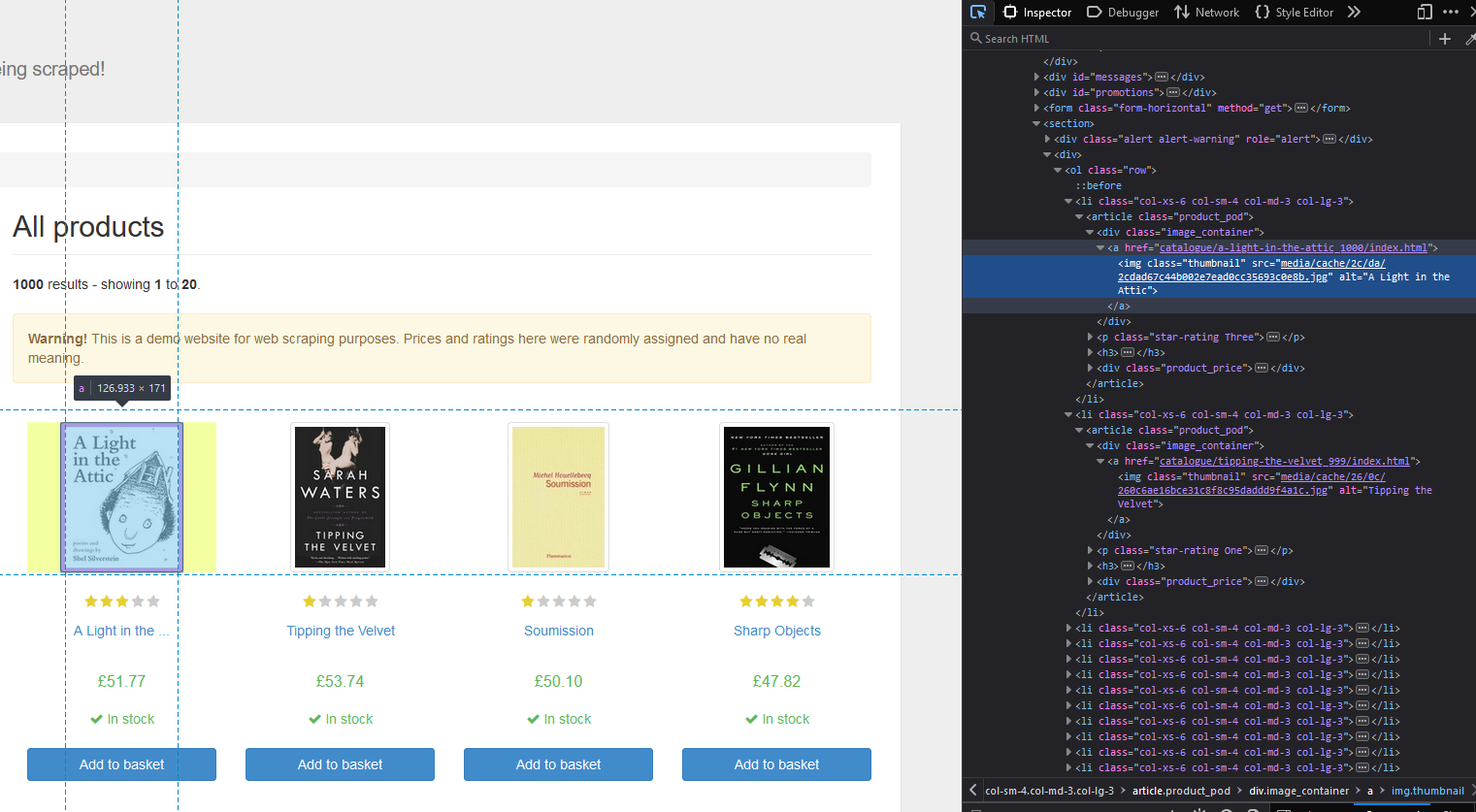Click the create new node plus icon
1476x812 pixels.
tap(1445, 39)
